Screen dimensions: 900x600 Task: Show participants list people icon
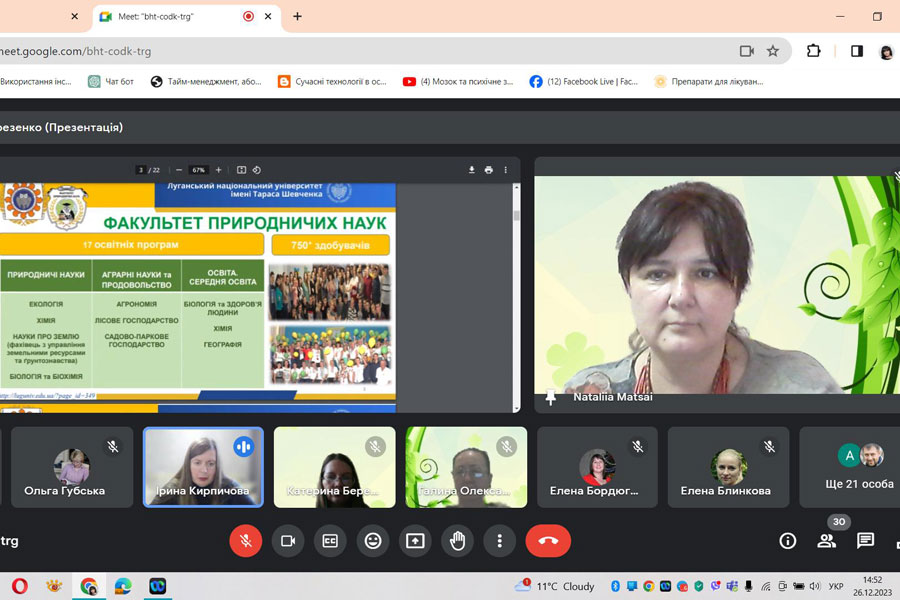(x=827, y=541)
